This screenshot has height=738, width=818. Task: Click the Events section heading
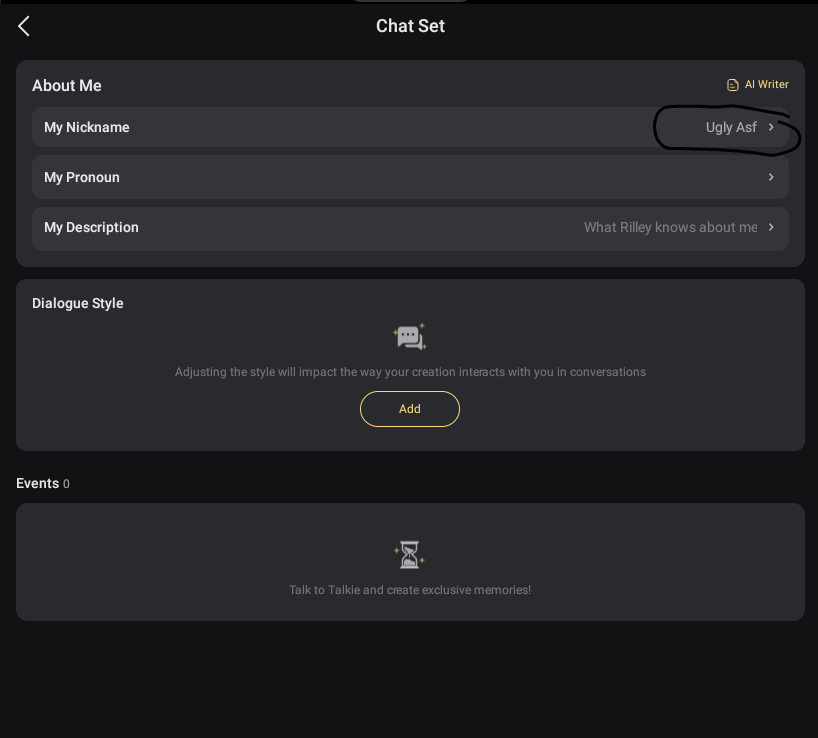[x=38, y=483]
